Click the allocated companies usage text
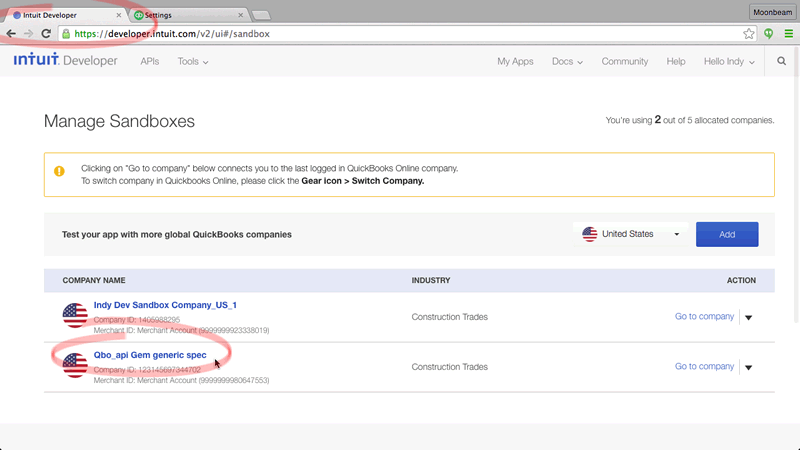Viewport: 800px width, 450px height. [x=690, y=120]
